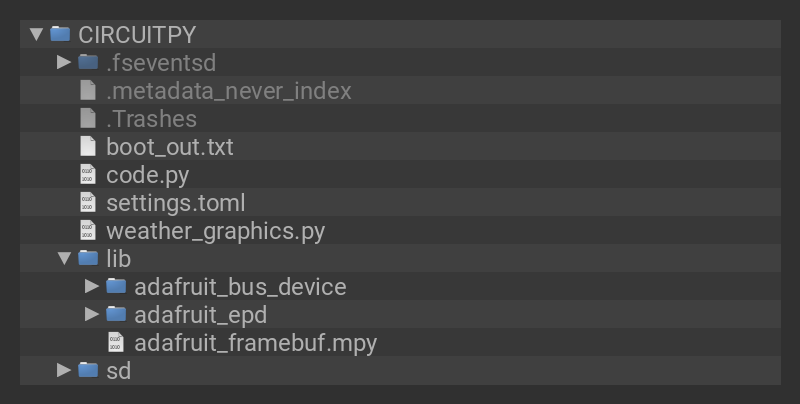800x404 pixels.
Task: Select the .metadata_never_index entry
Action: pos(228,91)
